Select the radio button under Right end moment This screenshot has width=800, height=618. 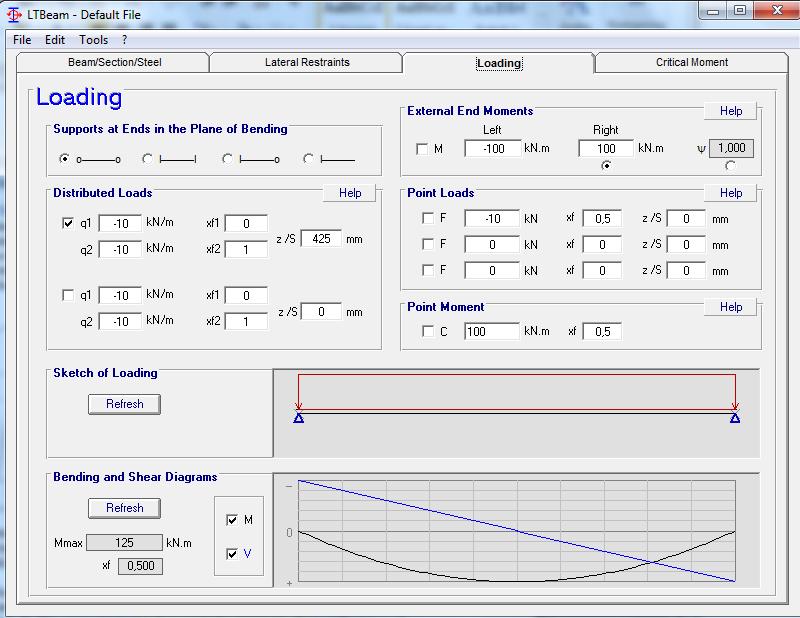pyautogui.click(x=606, y=165)
